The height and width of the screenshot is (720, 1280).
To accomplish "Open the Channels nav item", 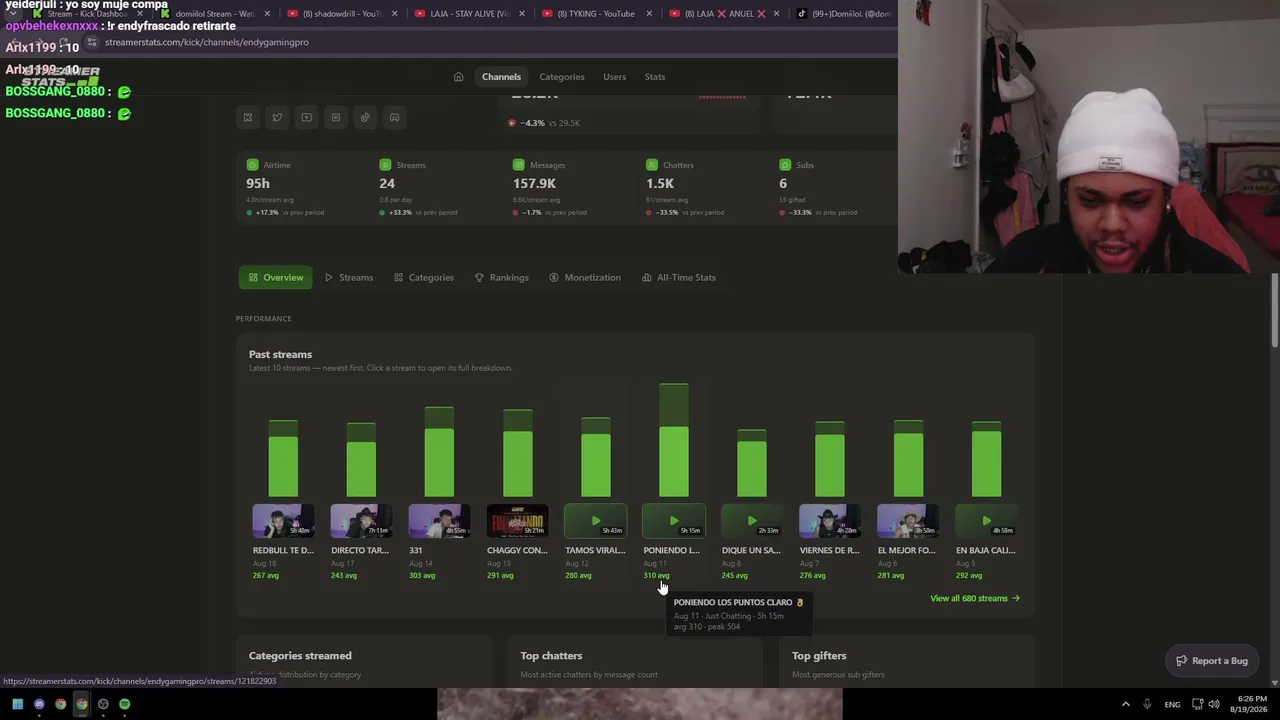I will pos(501,77).
